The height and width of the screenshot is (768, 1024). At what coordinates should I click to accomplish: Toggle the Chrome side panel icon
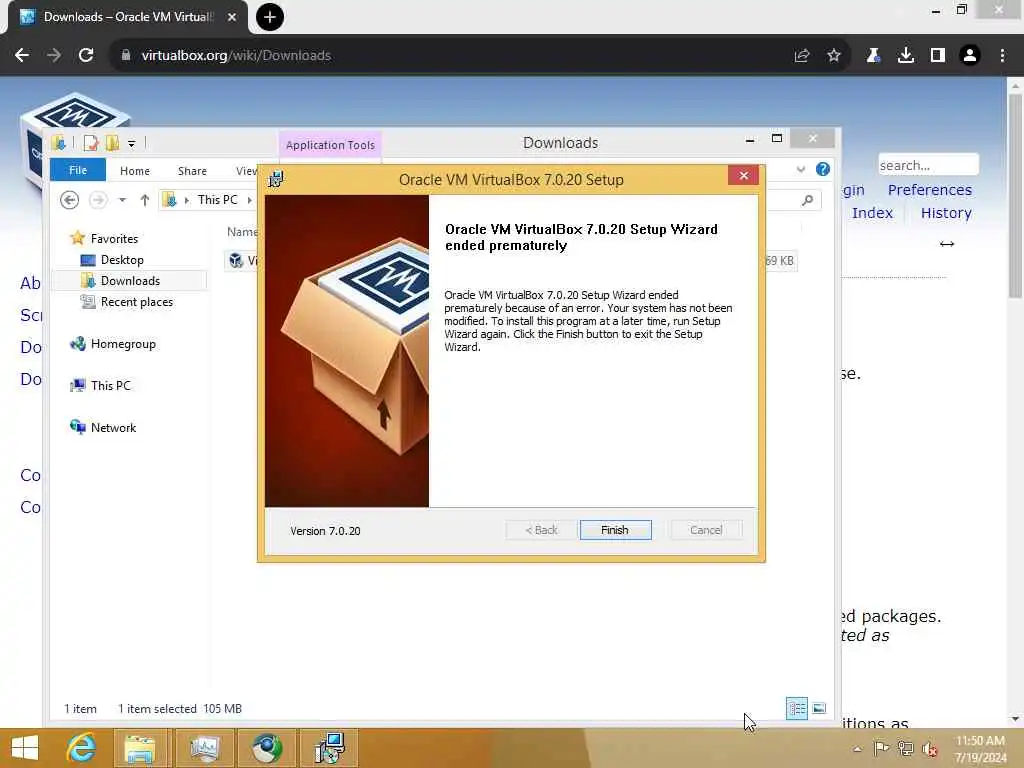tap(938, 56)
